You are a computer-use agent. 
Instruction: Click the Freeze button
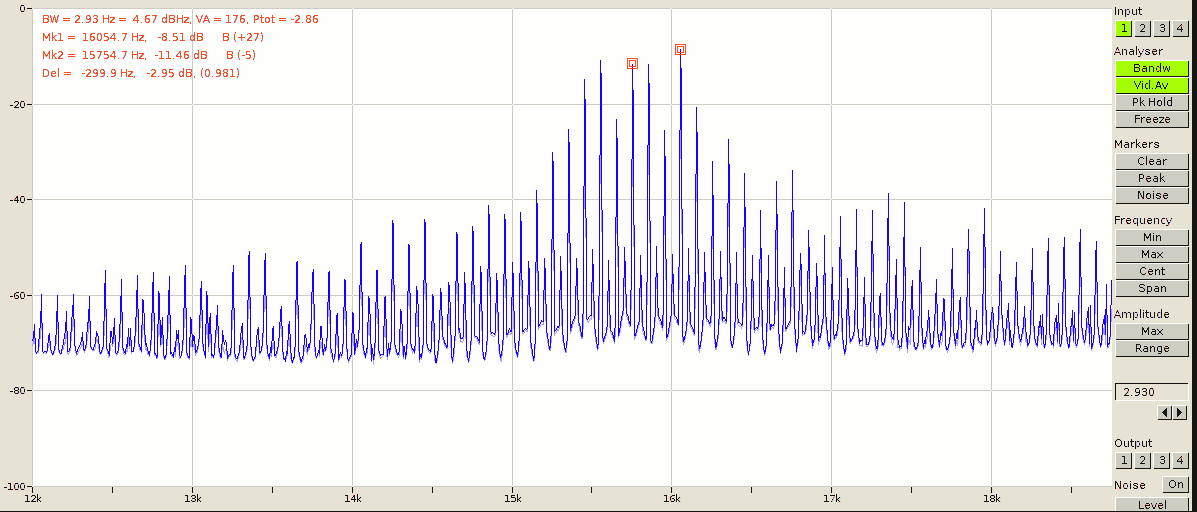point(1151,120)
